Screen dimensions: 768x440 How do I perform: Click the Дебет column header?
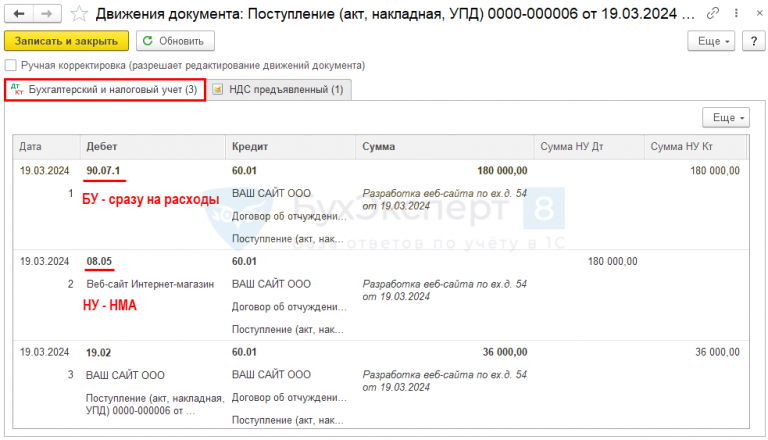152,147
